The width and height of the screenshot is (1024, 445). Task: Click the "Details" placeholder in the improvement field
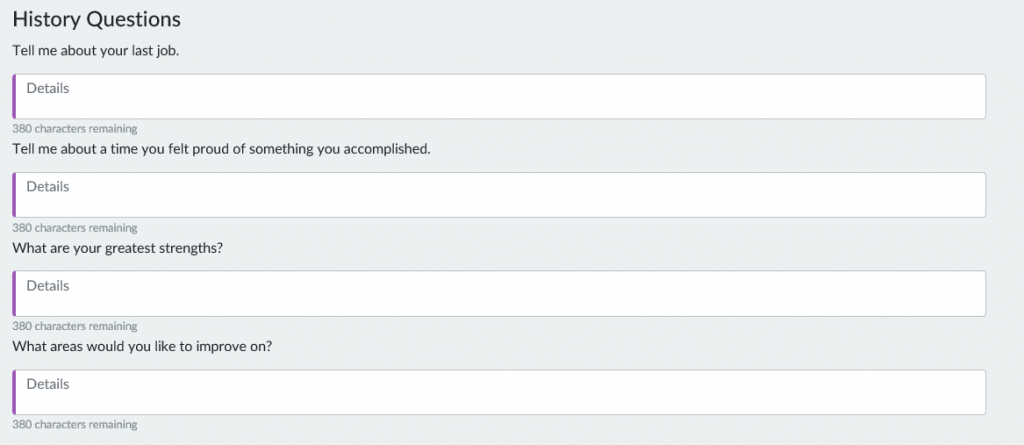[x=48, y=384]
